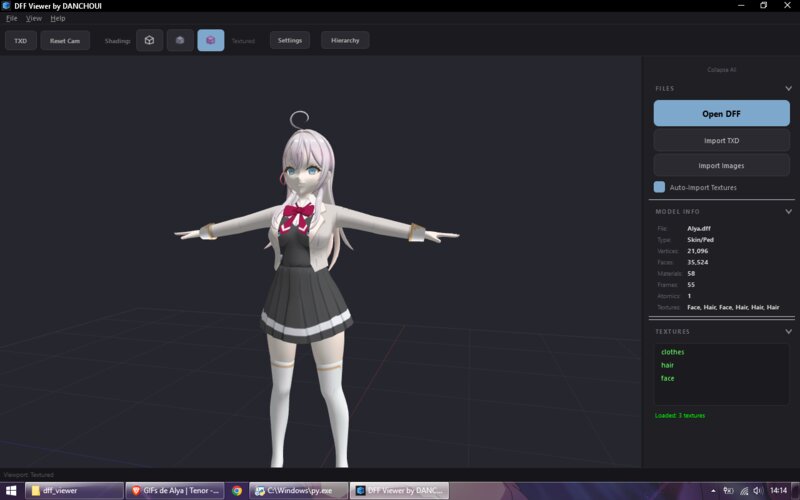Open the View menu

34,18
